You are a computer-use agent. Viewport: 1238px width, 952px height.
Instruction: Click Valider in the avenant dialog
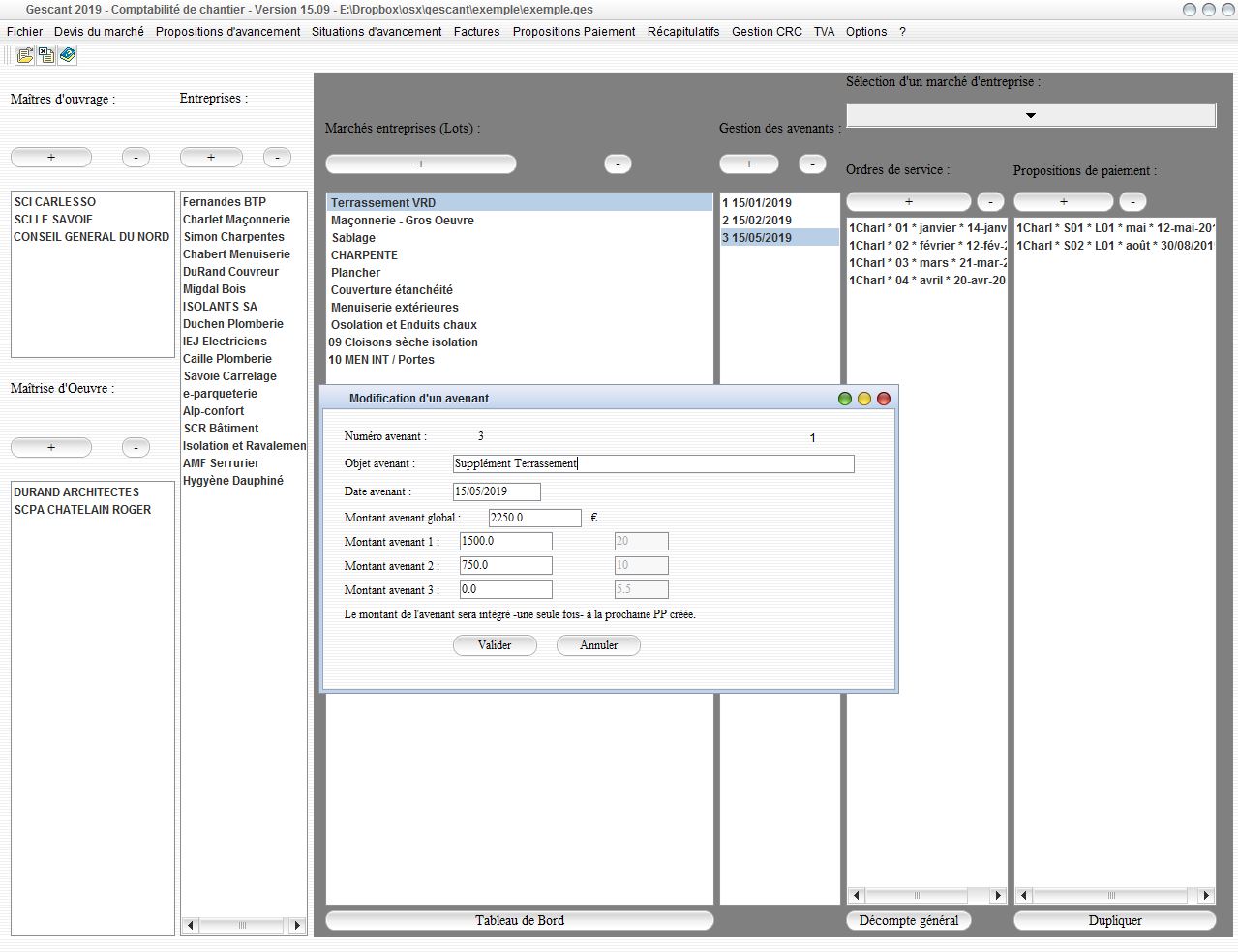click(495, 645)
